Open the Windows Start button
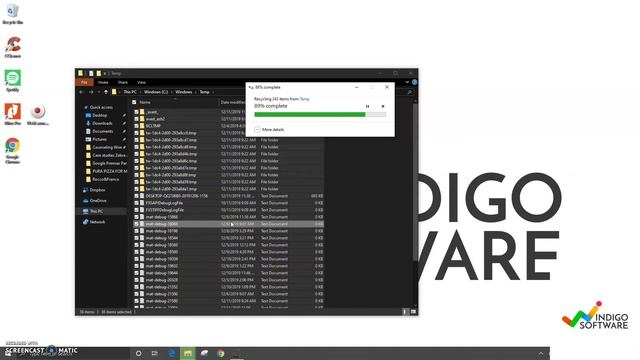 click(8, 353)
